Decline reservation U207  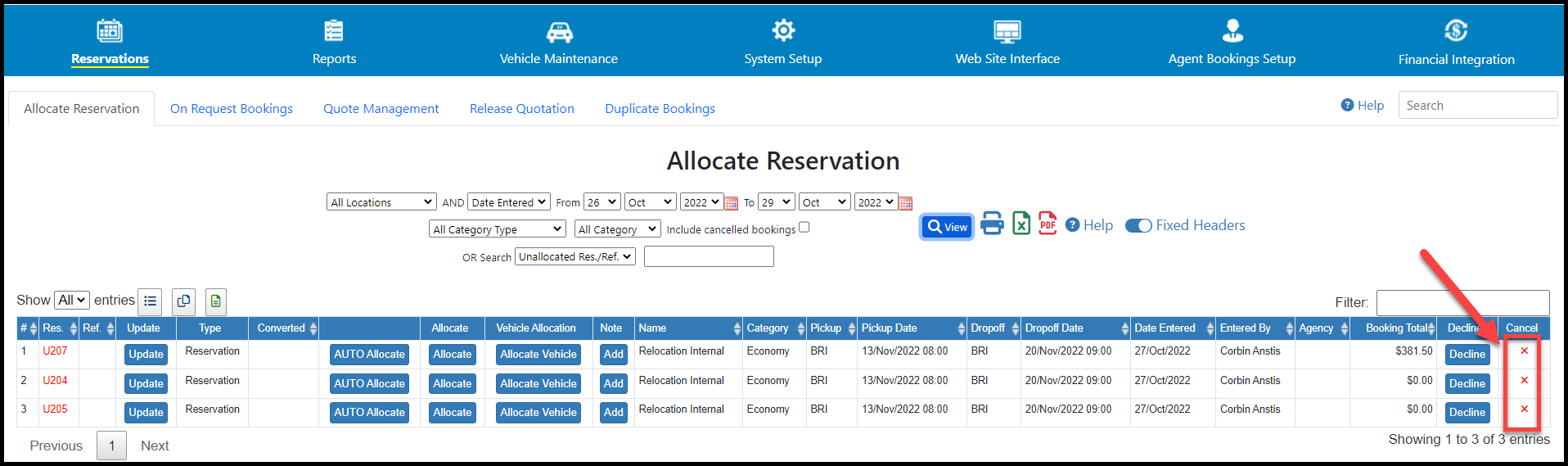[x=1467, y=354]
